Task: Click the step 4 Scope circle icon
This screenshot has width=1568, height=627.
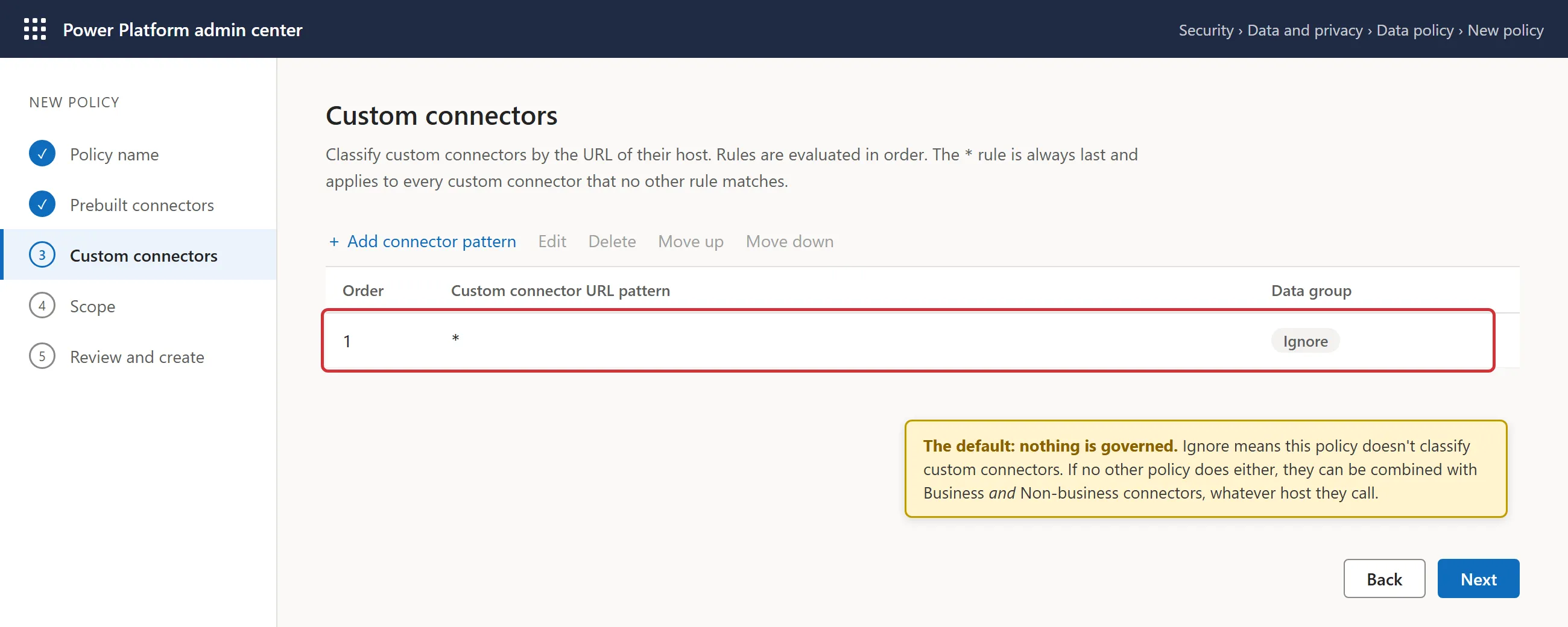Action: click(42, 305)
